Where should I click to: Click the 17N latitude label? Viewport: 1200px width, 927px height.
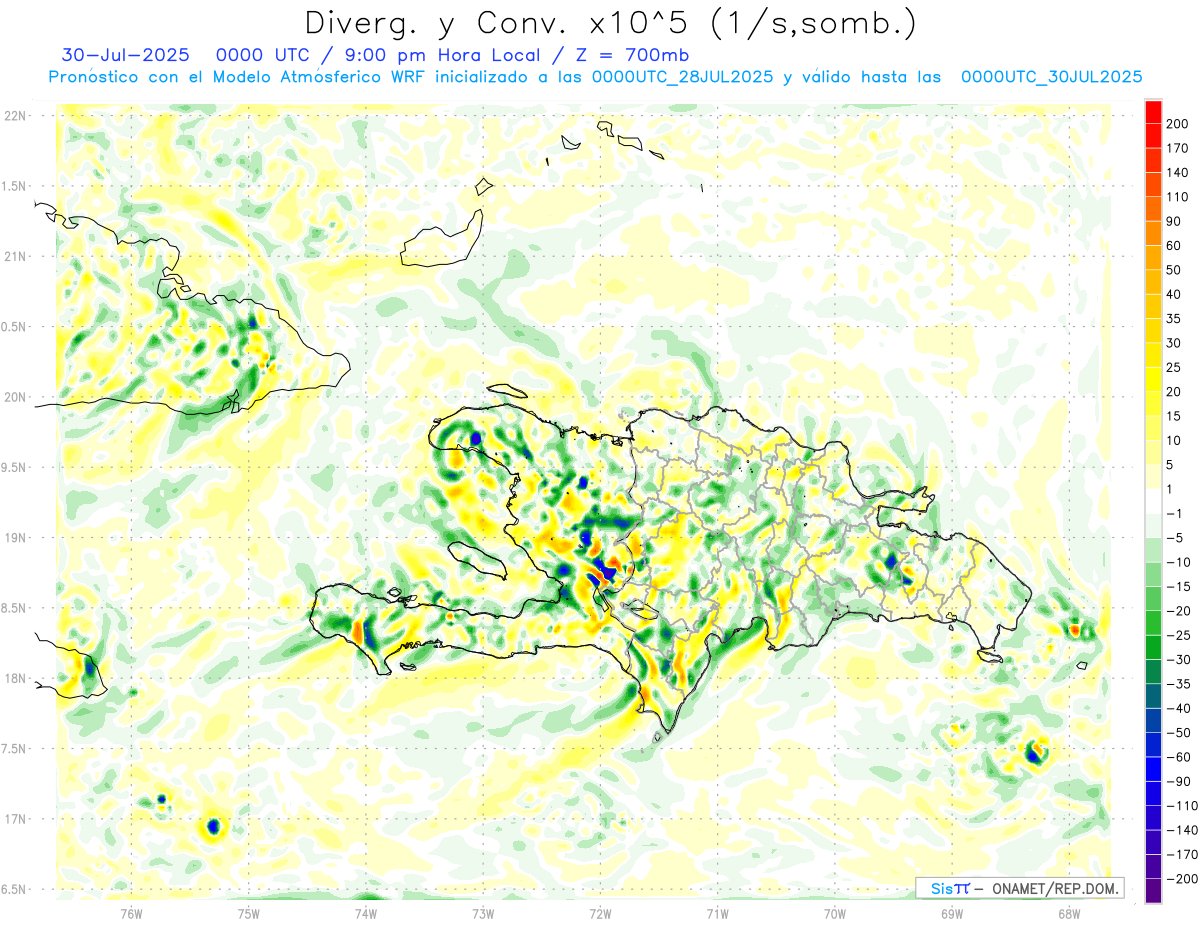[15, 819]
